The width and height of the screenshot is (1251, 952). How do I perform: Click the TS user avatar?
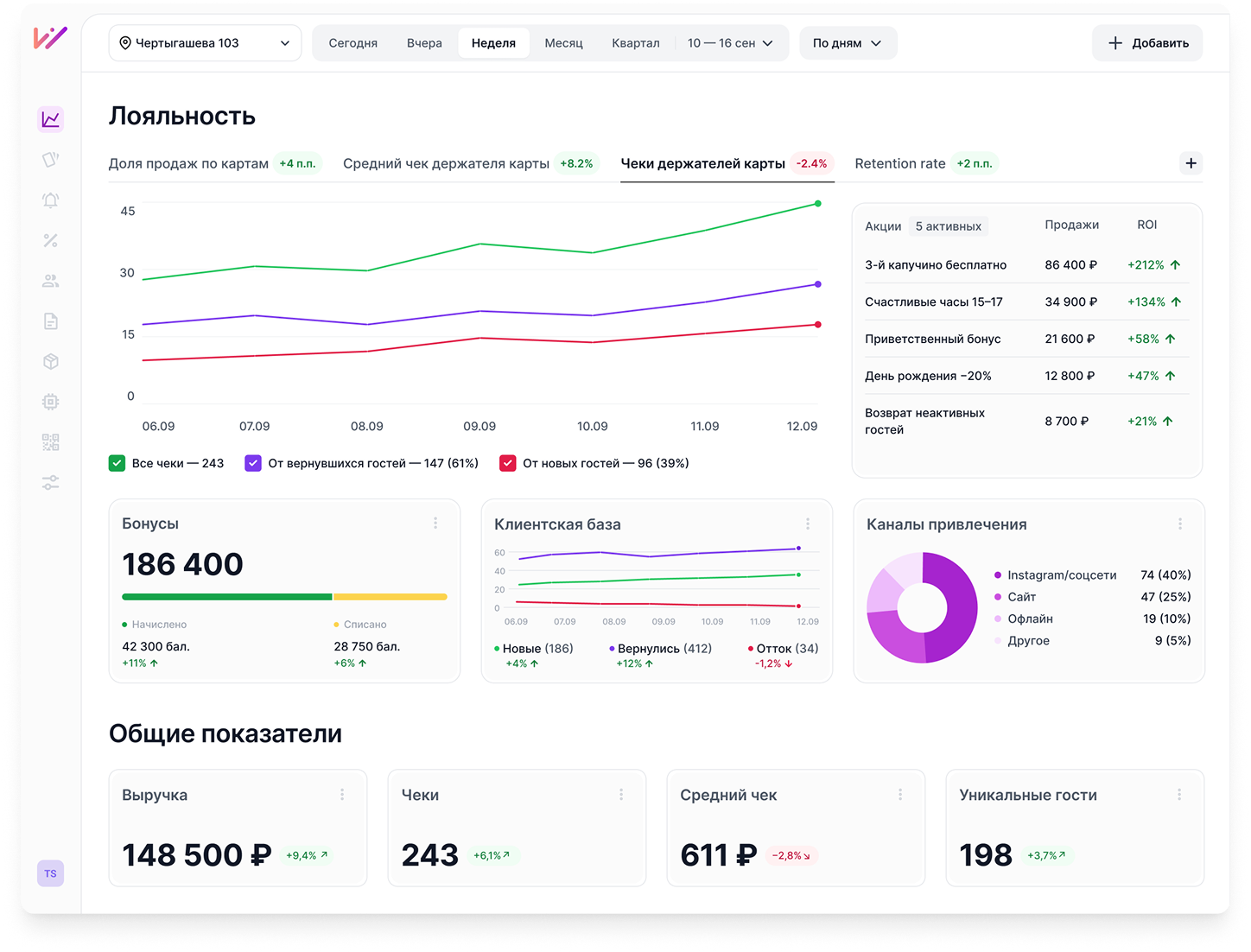point(51,873)
